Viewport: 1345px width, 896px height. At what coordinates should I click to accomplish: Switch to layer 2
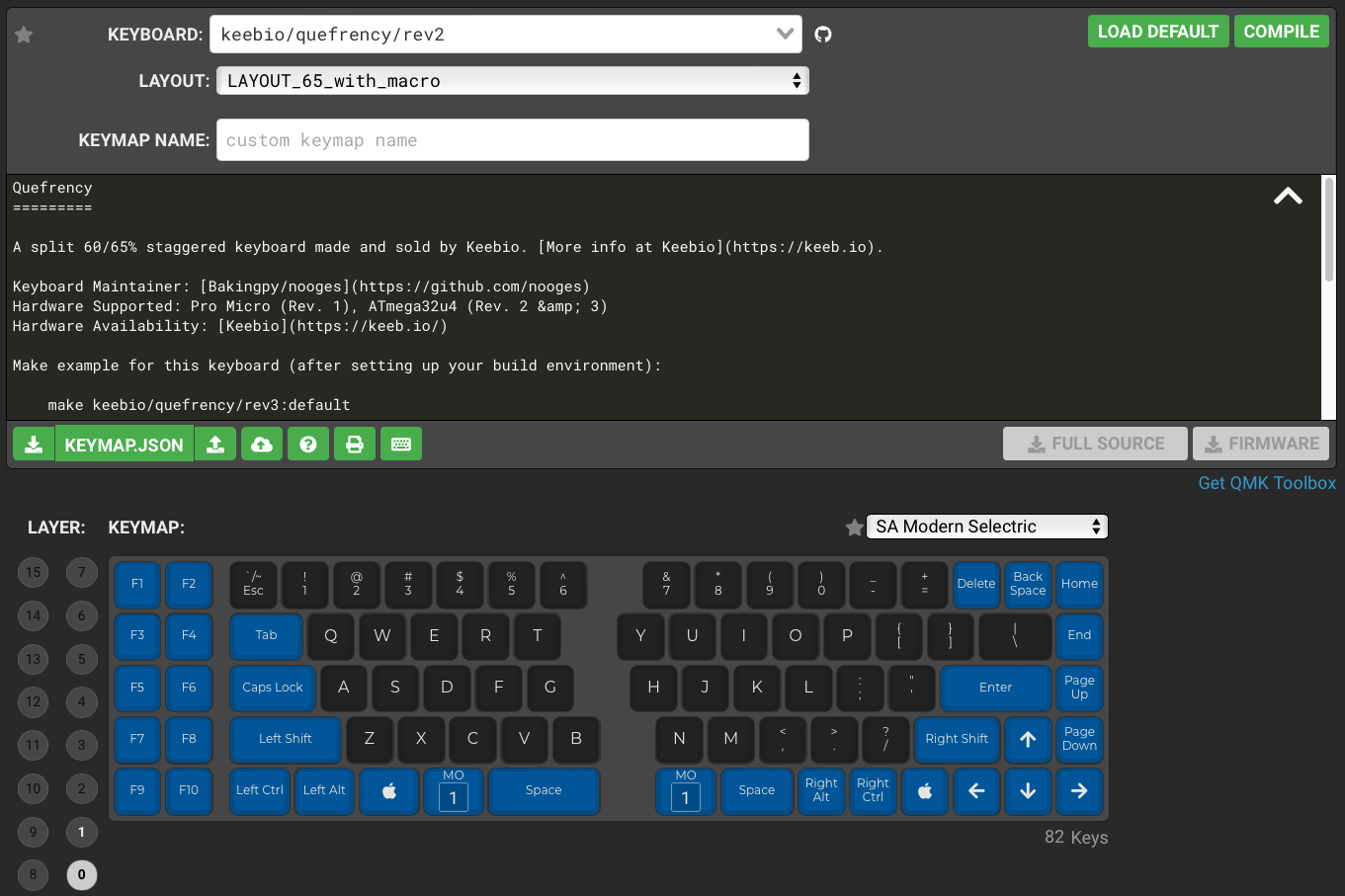(82, 788)
